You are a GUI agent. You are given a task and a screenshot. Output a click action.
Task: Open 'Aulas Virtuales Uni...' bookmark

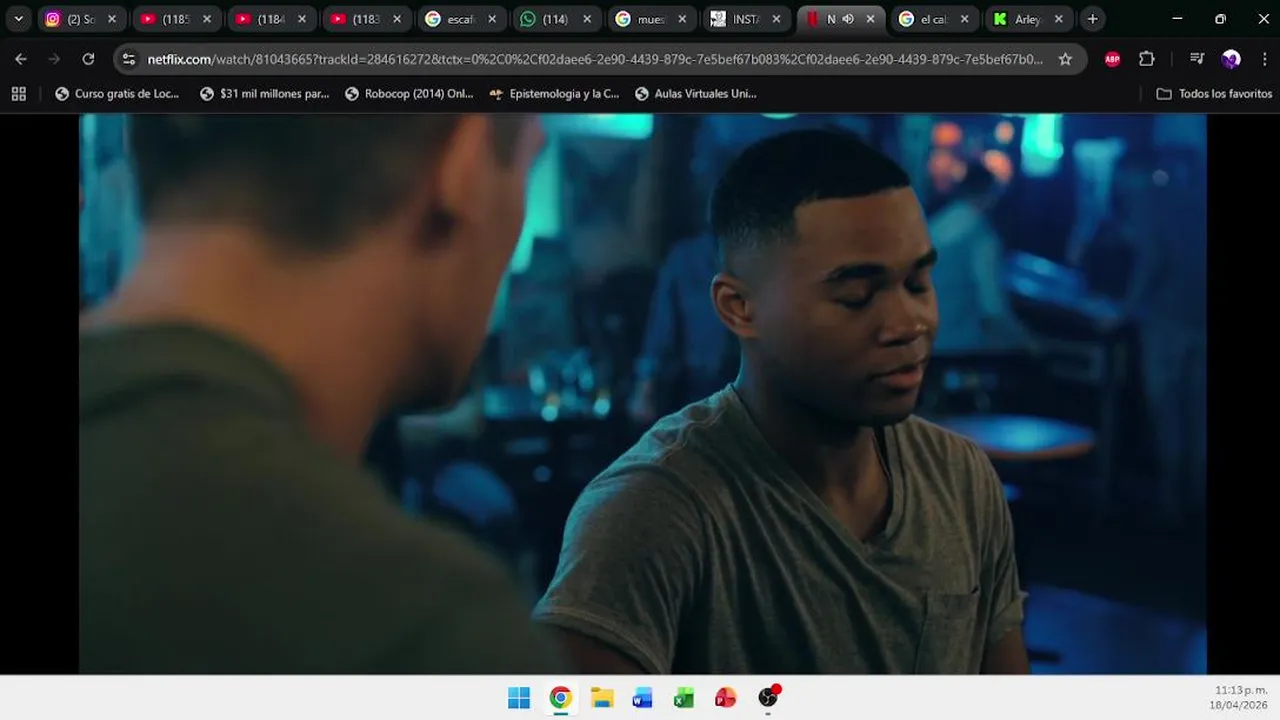696,93
